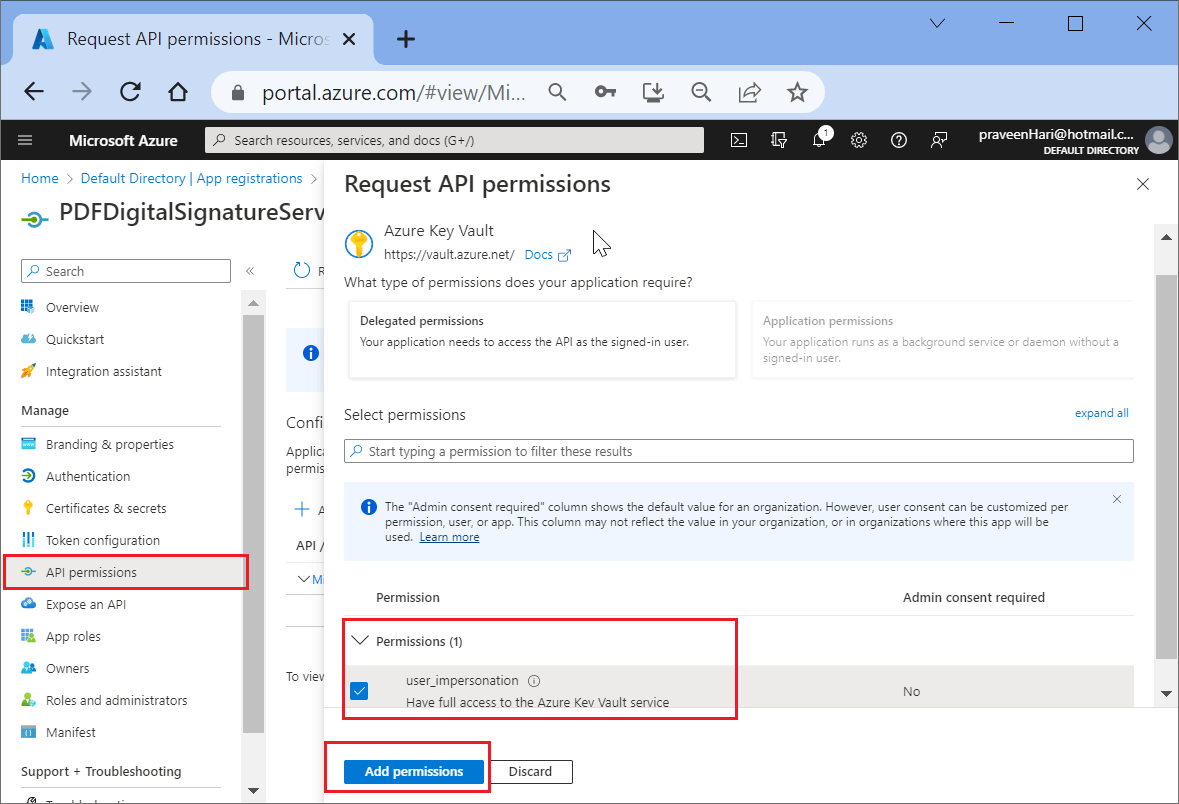Open the directories and subscriptions filter icon
The width and height of the screenshot is (1179, 804).
click(779, 140)
